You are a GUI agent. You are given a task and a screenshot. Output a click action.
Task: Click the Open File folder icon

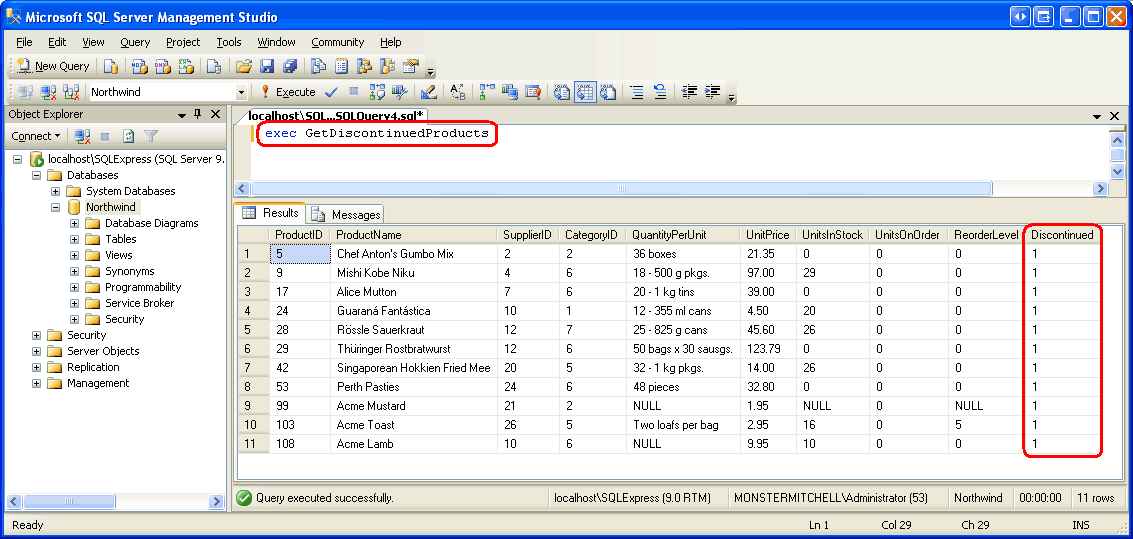tap(243, 66)
